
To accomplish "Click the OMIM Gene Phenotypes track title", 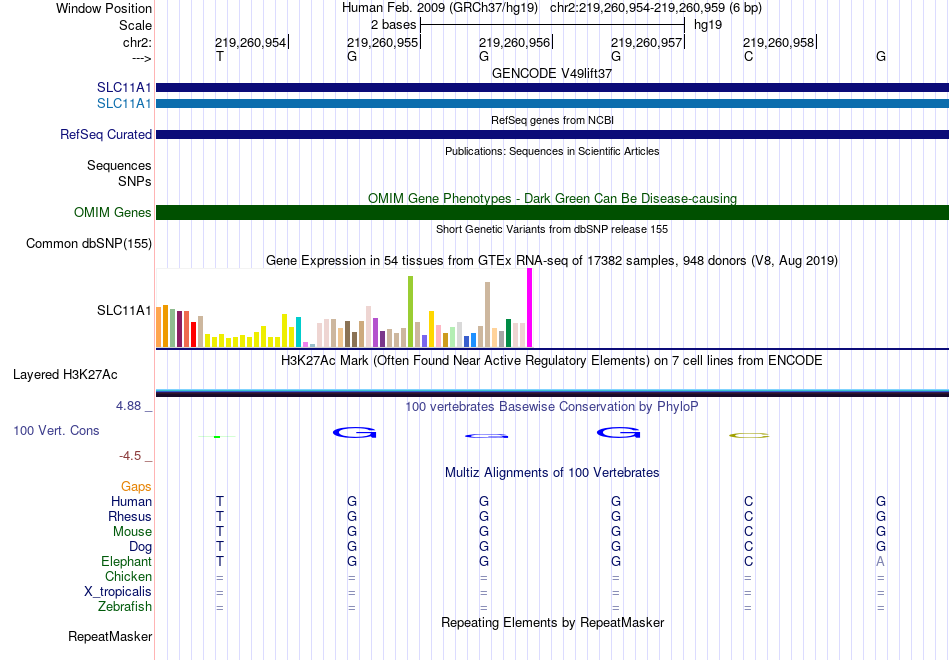I will [x=552, y=198].
